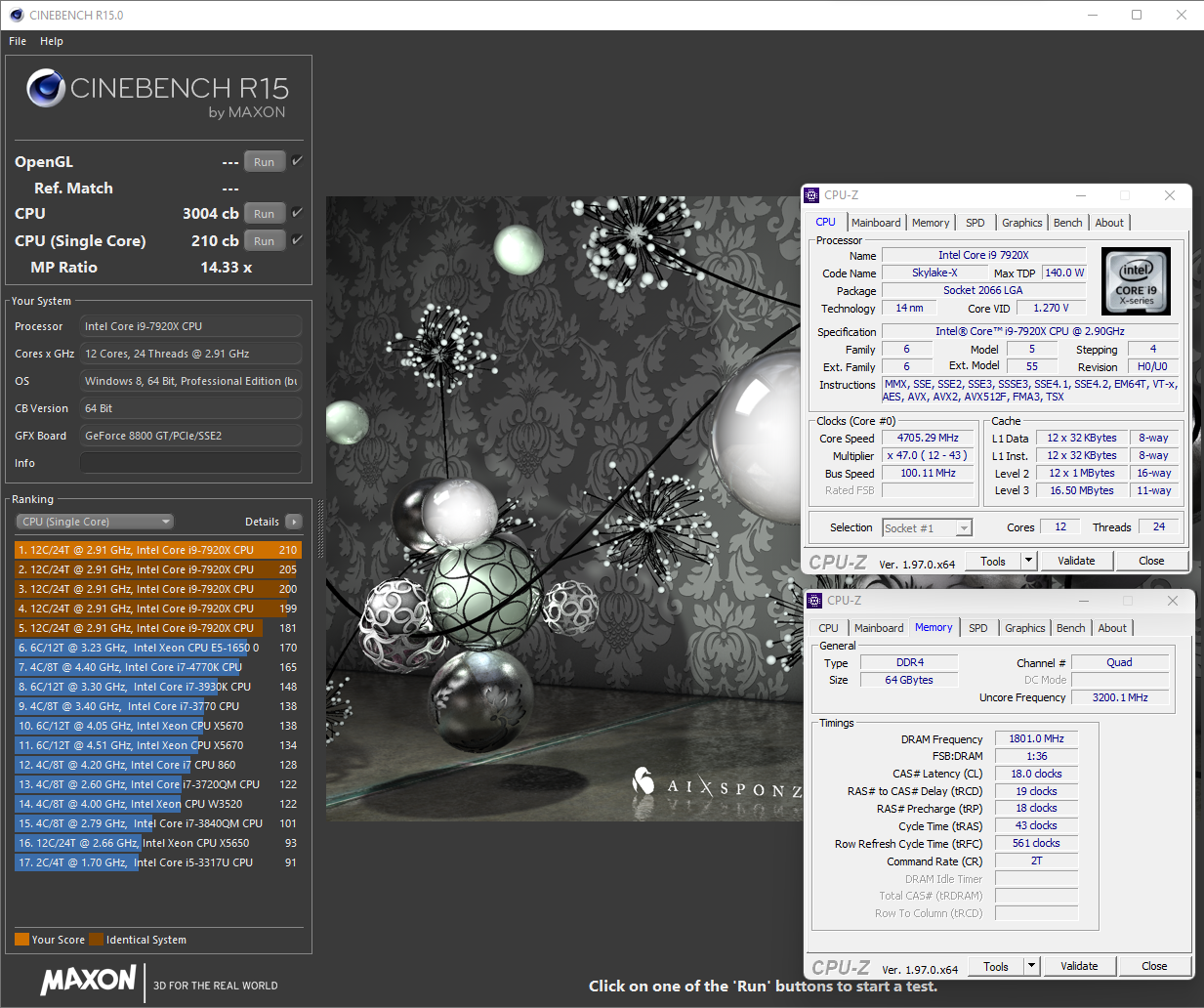Click the Max TDP value 140.0 W
This screenshot has height=1008, width=1204.
(1064, 273)
